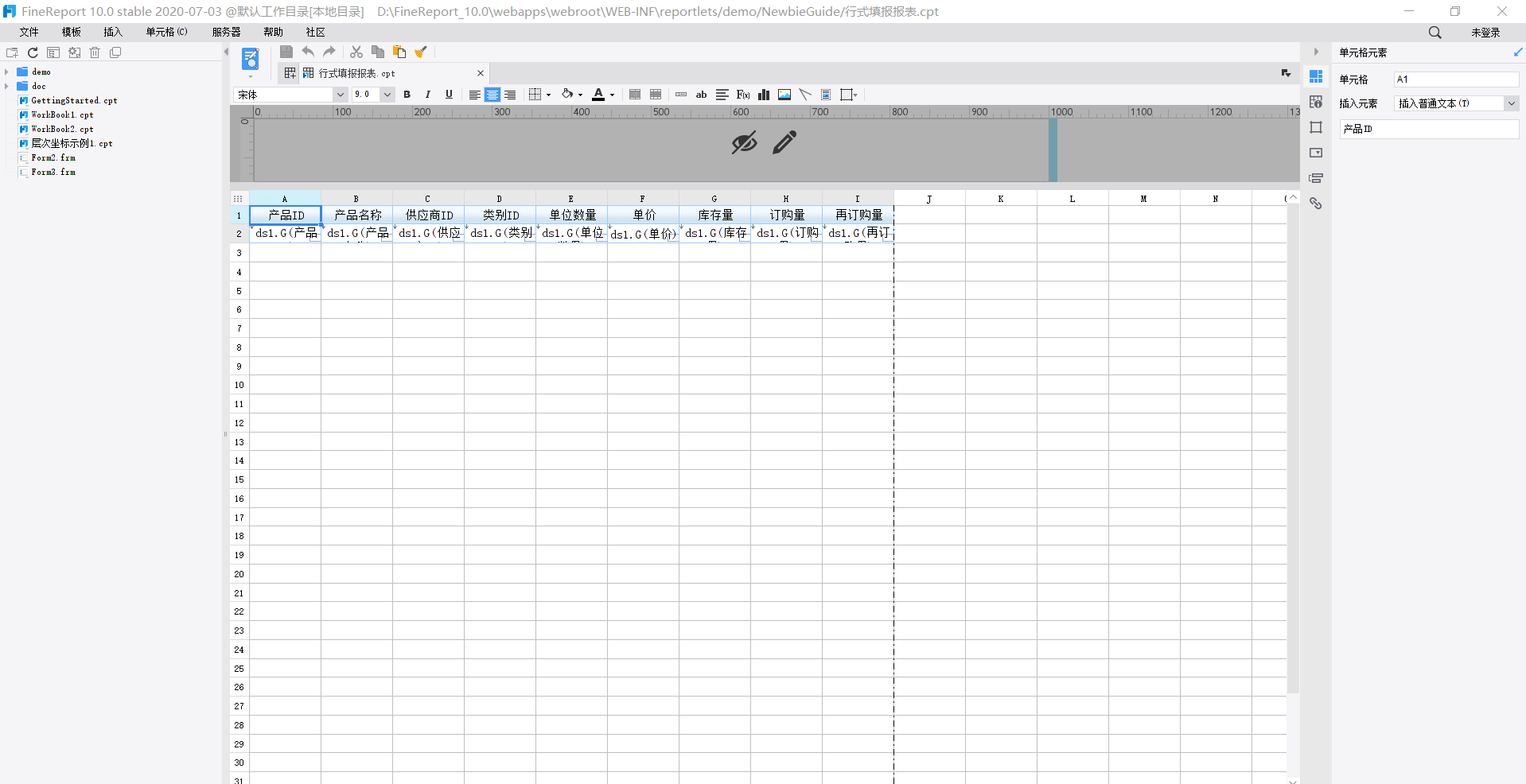
Task: Select WorkBook1.cpt in file tree
Action: click(62, 114)
